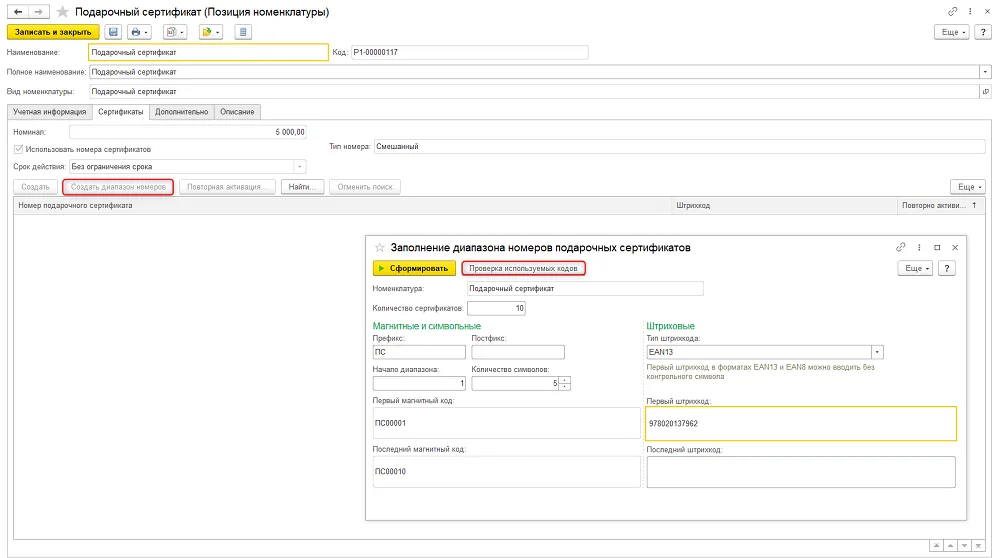Viewport: 1000px width, 558px height.
Task: Open the Еще menu above the certificates table
Action: (x=969, y=187)
